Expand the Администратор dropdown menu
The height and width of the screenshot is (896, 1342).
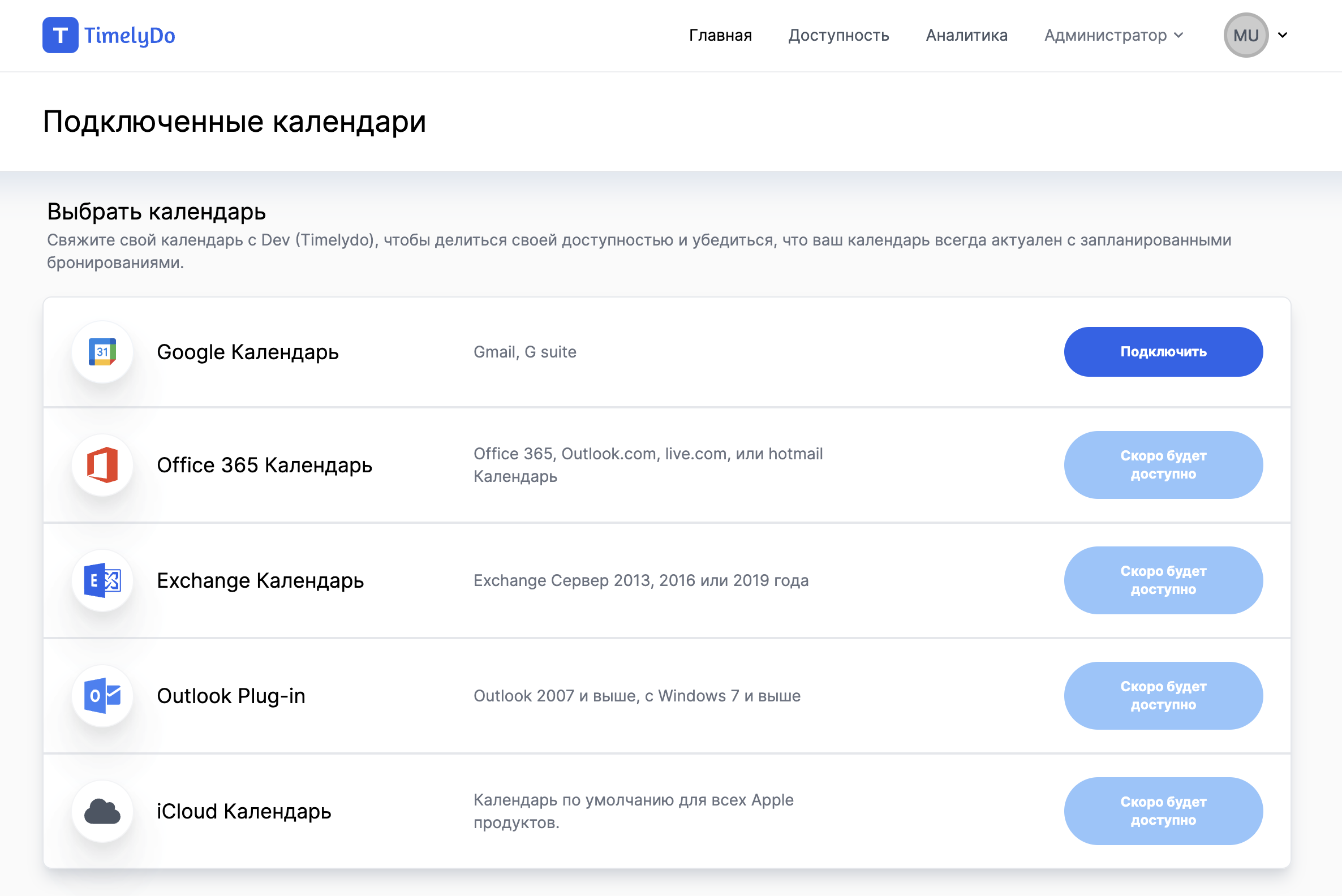[x=1113, y=36]
